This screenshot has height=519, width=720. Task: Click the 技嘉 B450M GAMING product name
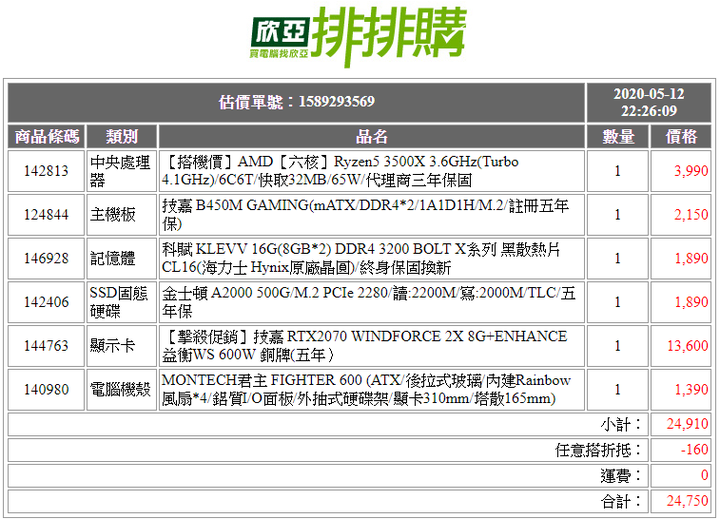365,214
